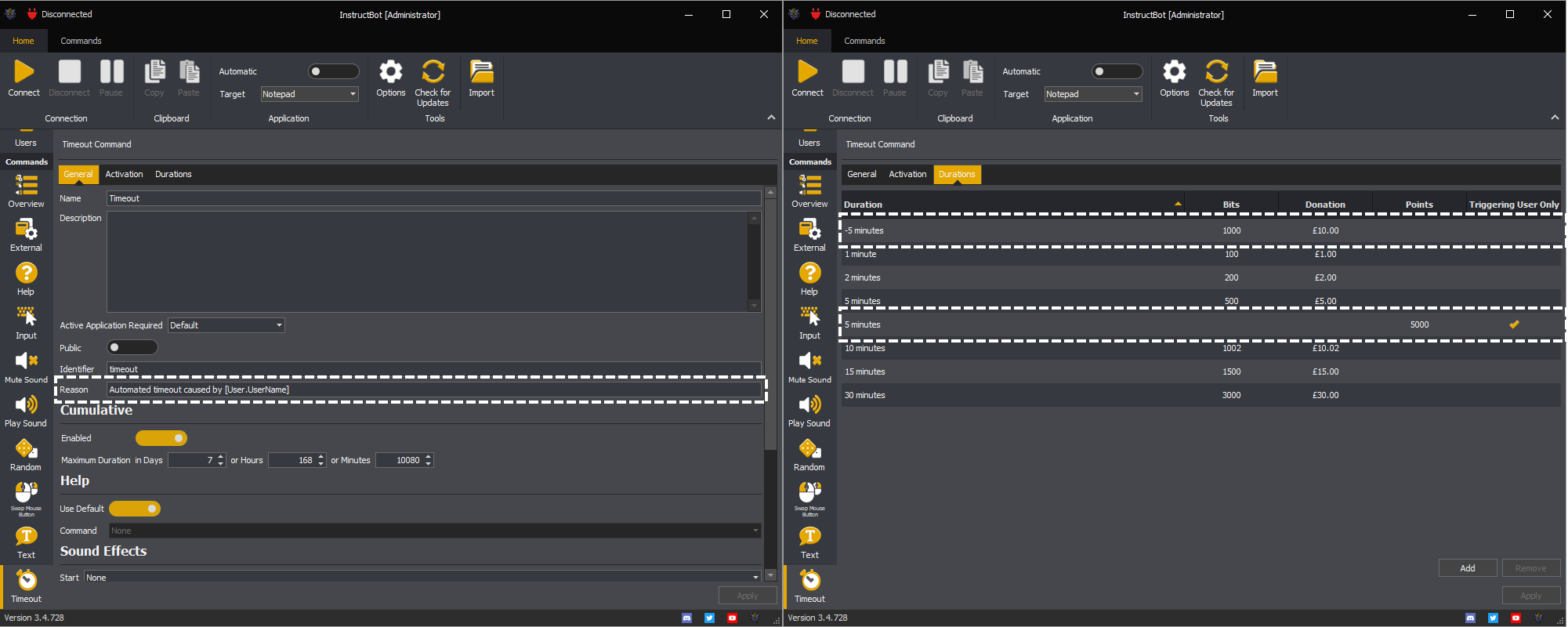The height and width of the screenshot is (627, 1568).
Task: Click the Name field containing Timeout
Action: tap(433, 198)
